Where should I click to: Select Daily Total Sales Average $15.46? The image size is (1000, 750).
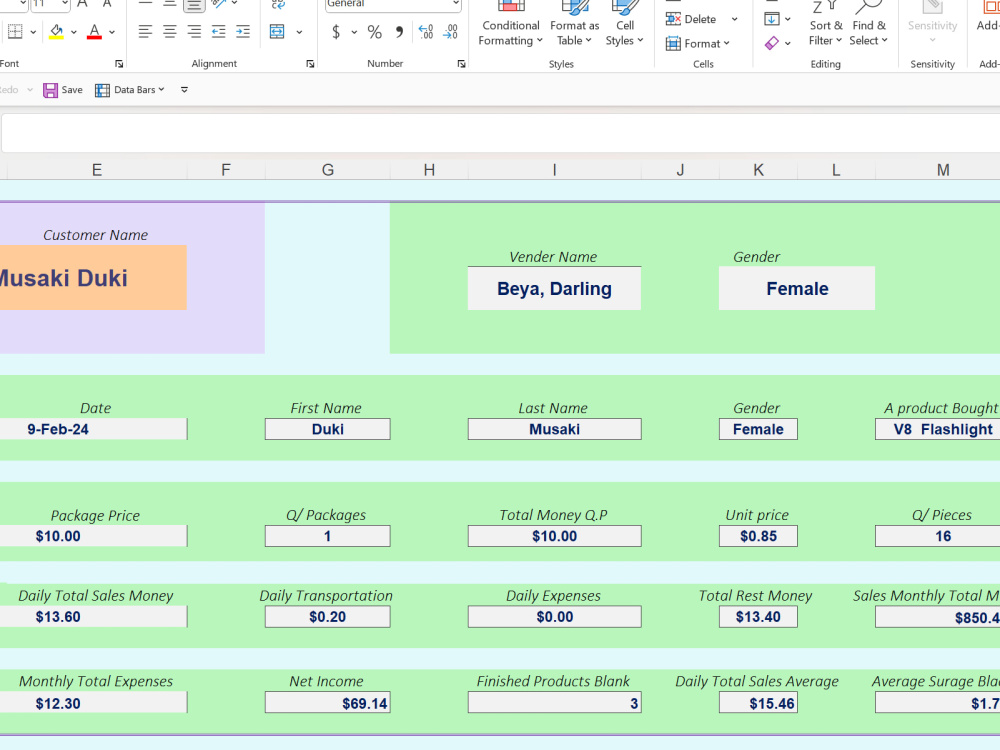pyautogui.click(x=758, y=703)
